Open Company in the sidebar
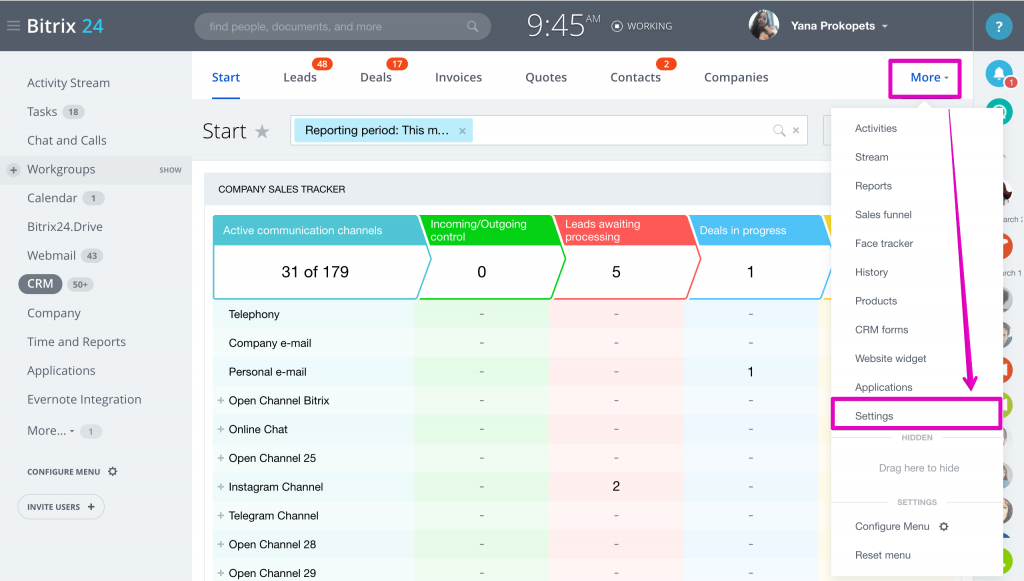 pos(54,313)
